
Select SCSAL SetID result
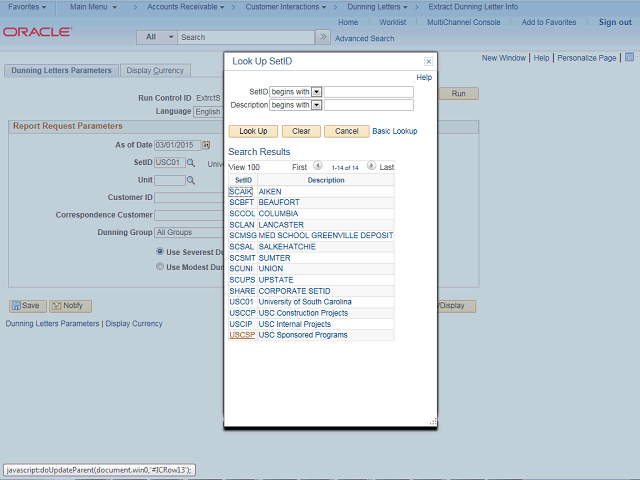pos(242,247)
